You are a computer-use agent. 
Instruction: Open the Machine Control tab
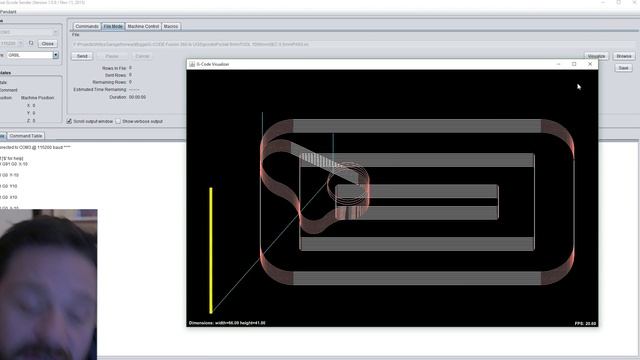(143, 26)
